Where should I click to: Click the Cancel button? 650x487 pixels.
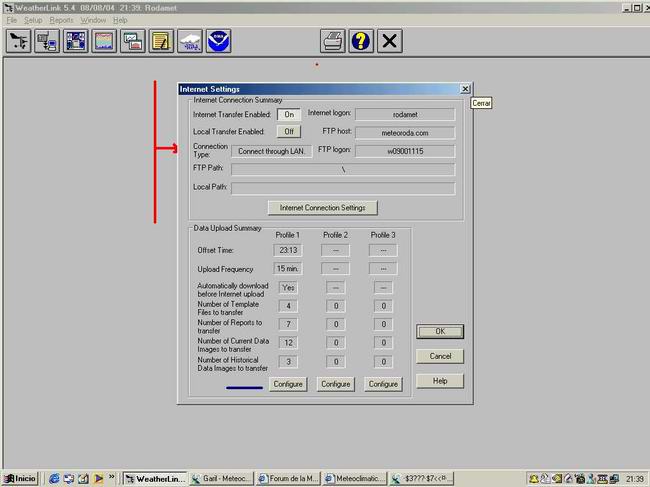[x=440, y=356]
